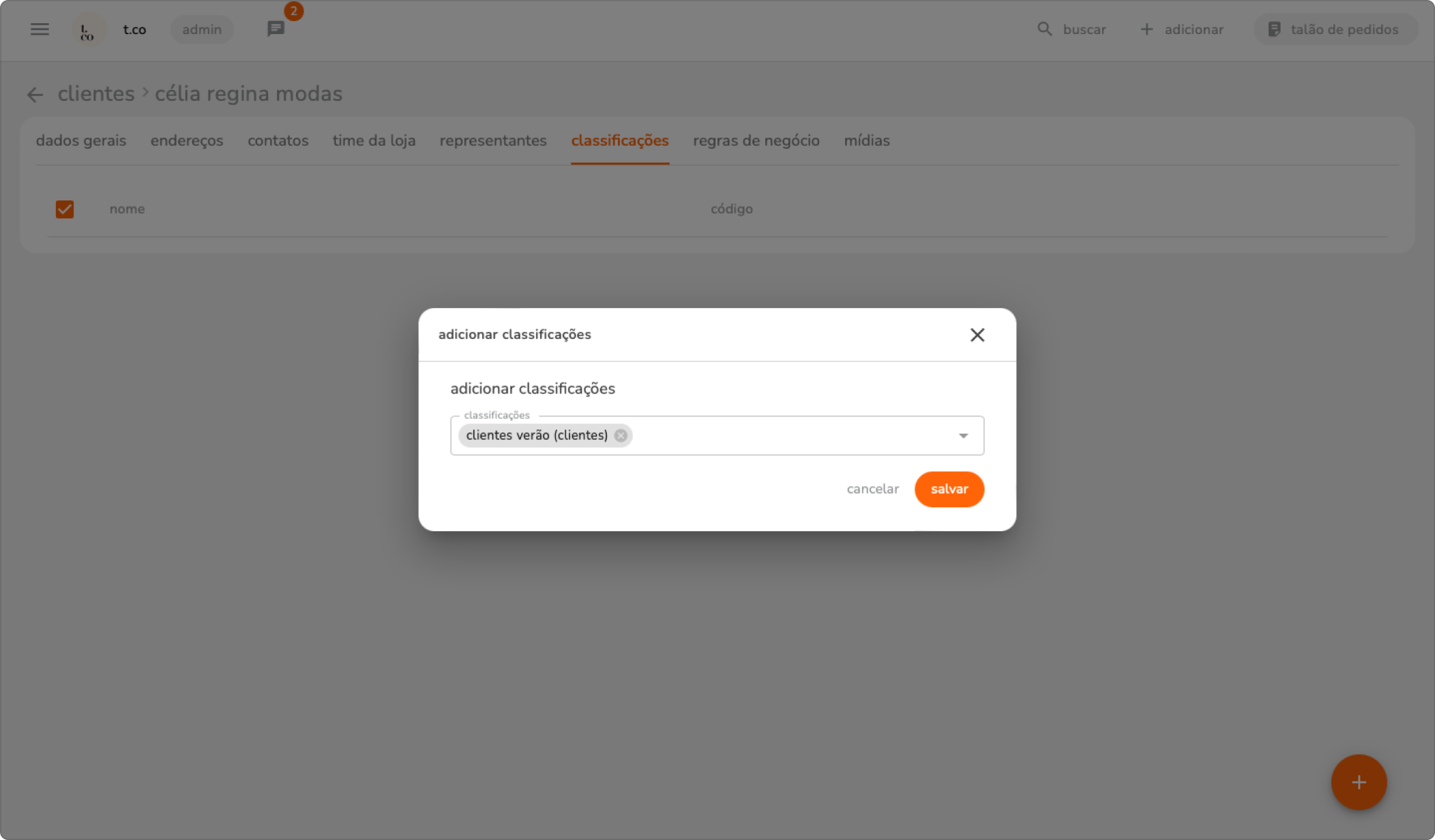This screenshot has height=840, width=1435.
Task: Open the talão de pedidos button
Action: [1335, 29]
